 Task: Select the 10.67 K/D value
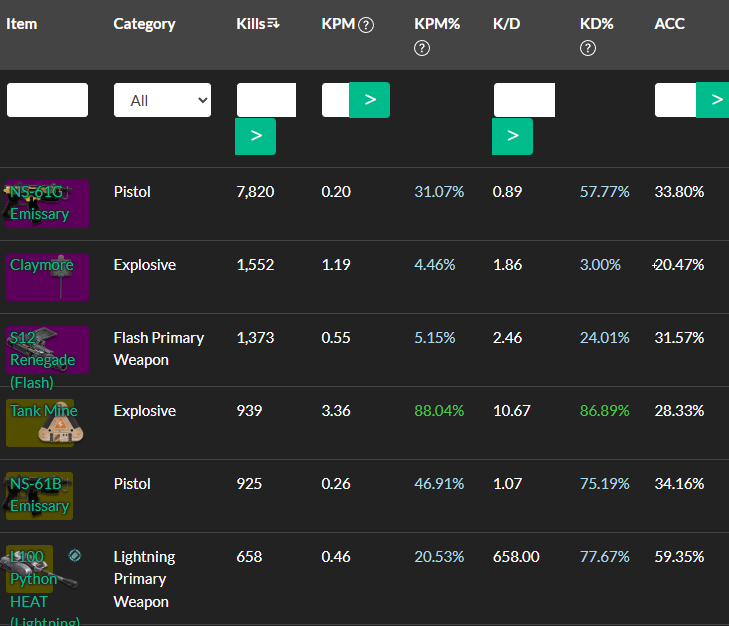click(x=511, y=411)
